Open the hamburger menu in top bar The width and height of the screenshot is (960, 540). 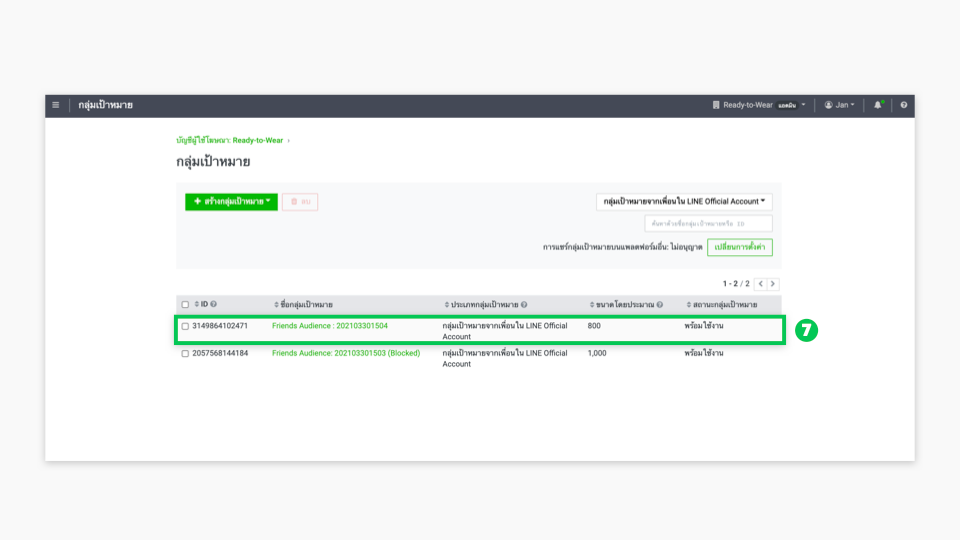[x=56, y=105]
